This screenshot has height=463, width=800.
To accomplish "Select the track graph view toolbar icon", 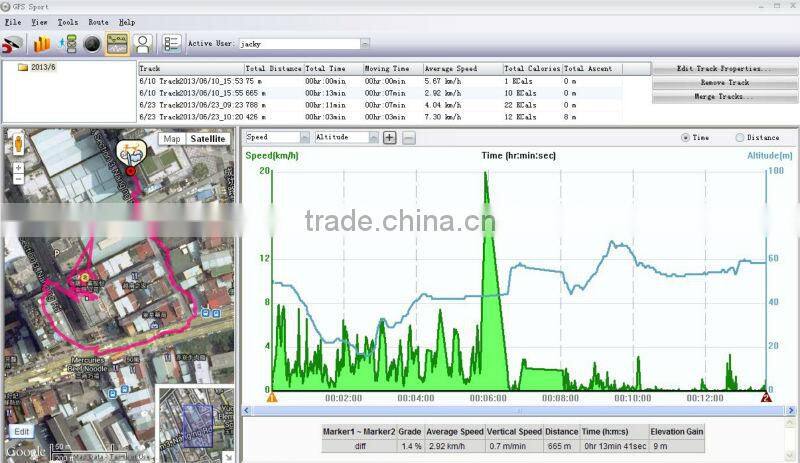I will point(117,44).
